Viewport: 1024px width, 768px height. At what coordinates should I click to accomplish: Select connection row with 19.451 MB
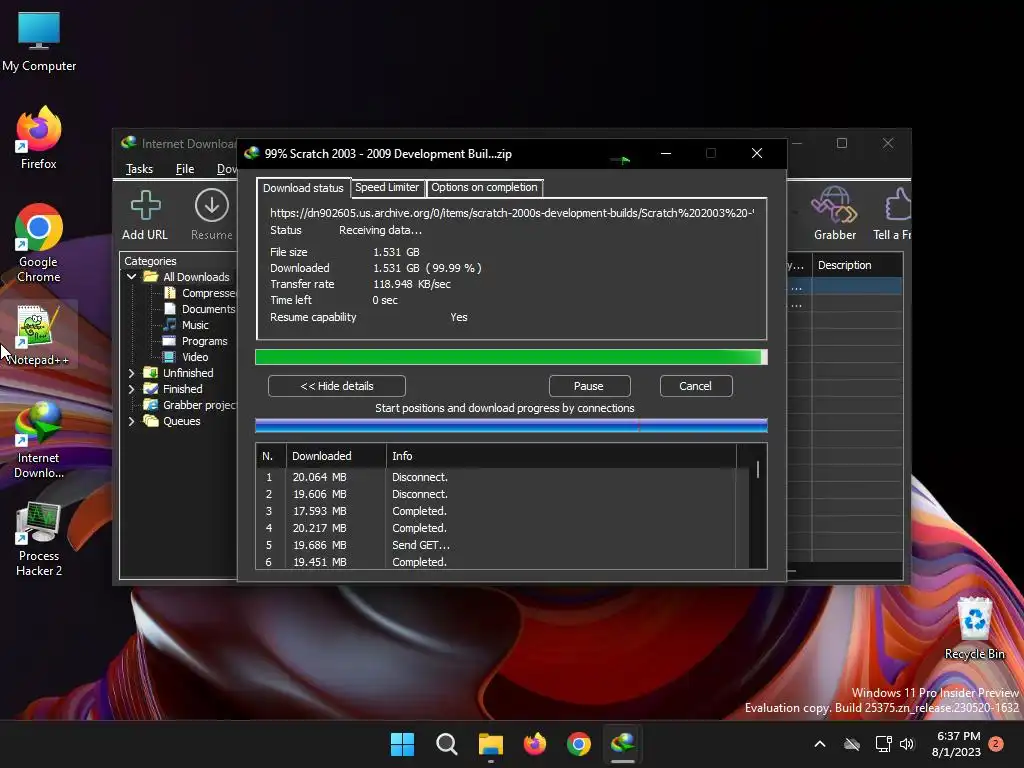pos(496,562)
